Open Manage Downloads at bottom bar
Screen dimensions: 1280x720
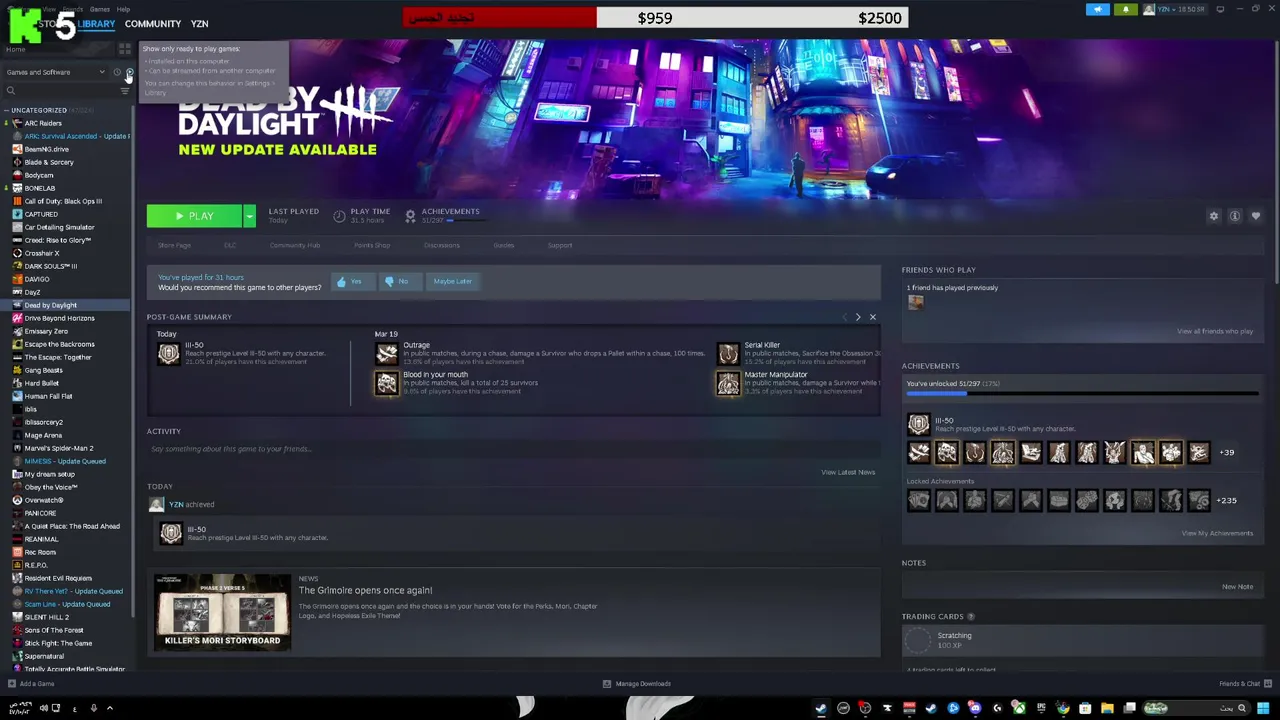[x=637, y=684]
